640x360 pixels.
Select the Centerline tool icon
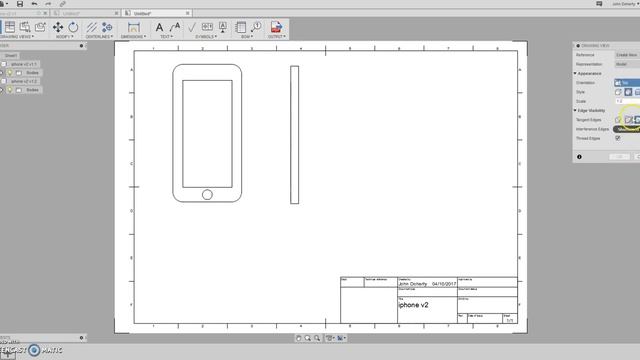(x=91, y=27)
